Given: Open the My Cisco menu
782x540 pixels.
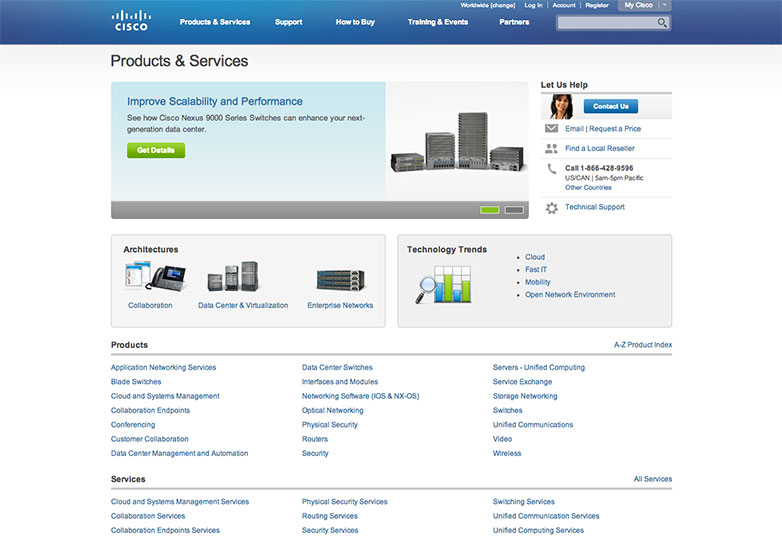Looking at the screenshot, I should click(638, 5).
